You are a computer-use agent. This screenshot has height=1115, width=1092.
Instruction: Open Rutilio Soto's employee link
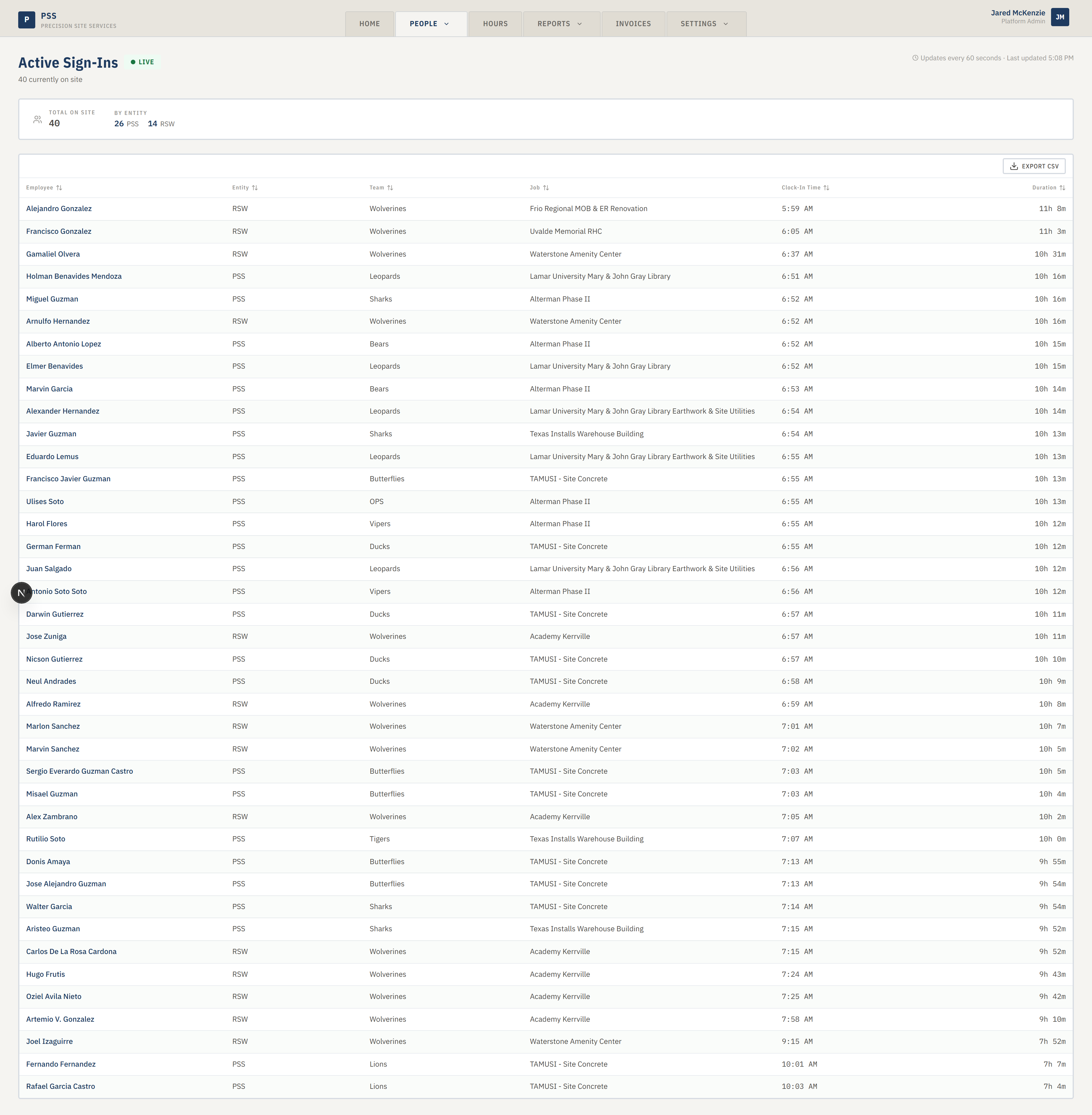click(x=45, y=839)
